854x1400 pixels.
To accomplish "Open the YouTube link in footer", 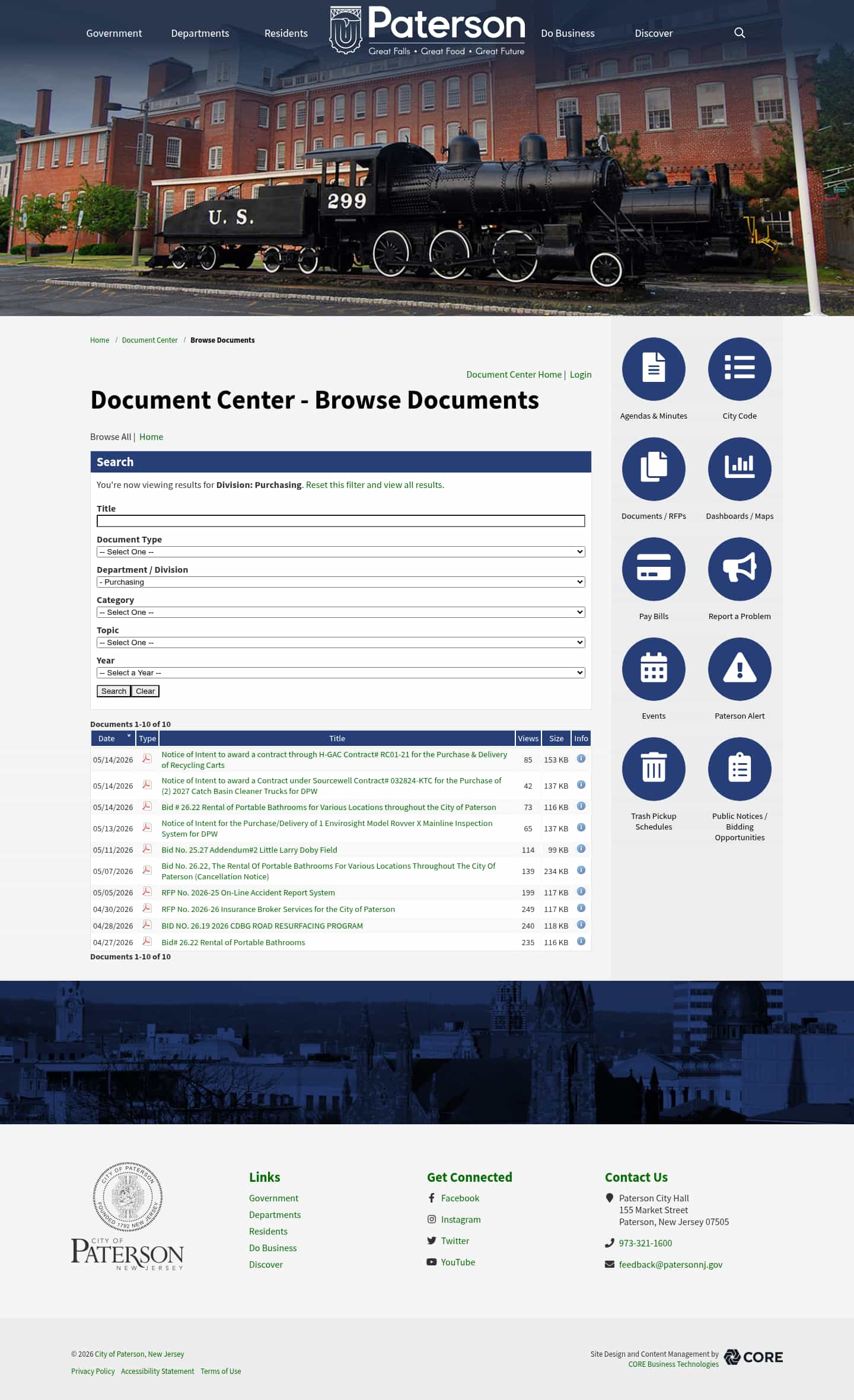I will pos(458,1262).
